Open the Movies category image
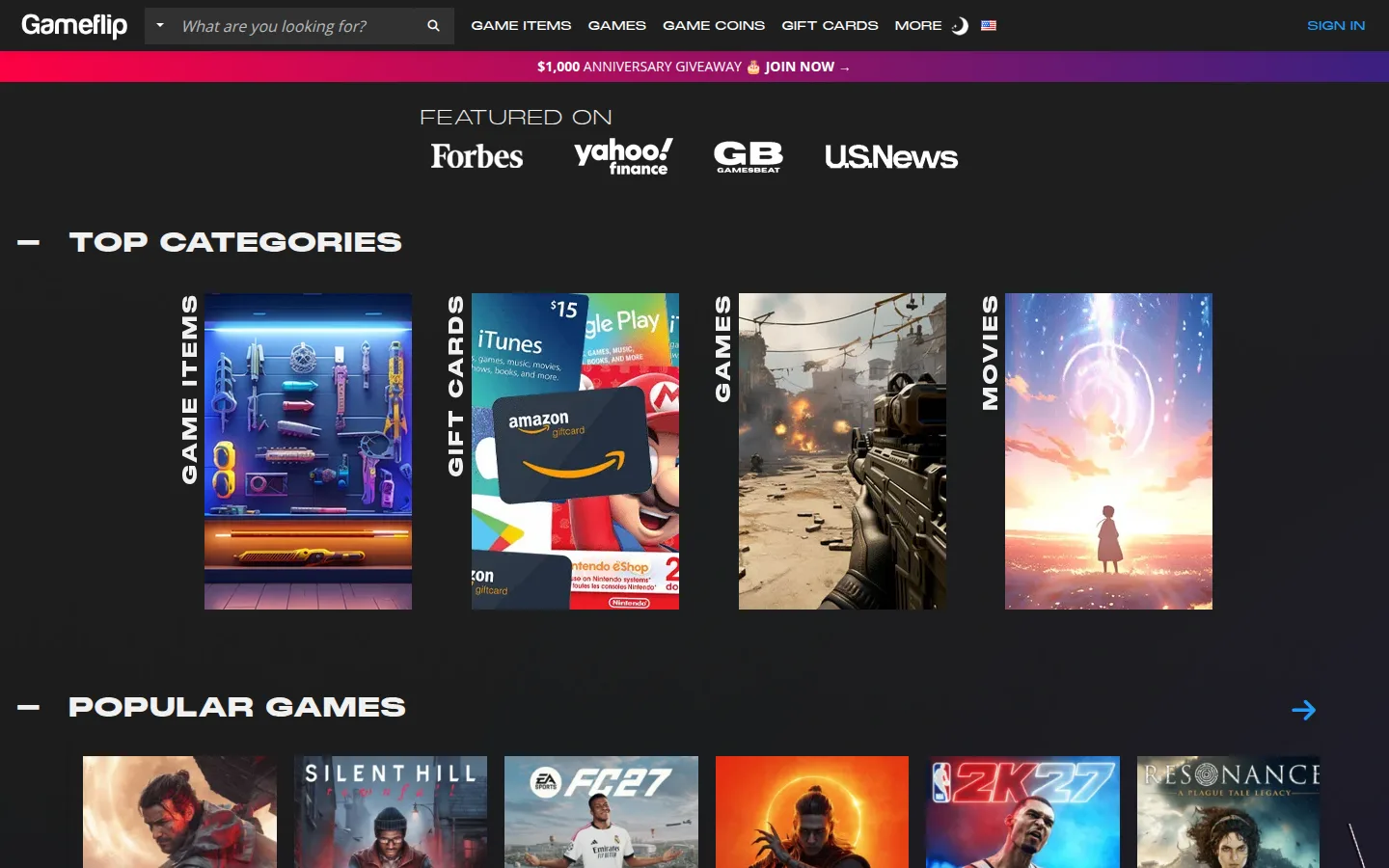Screen dimensions: 1389x868 coord(1108,451)
